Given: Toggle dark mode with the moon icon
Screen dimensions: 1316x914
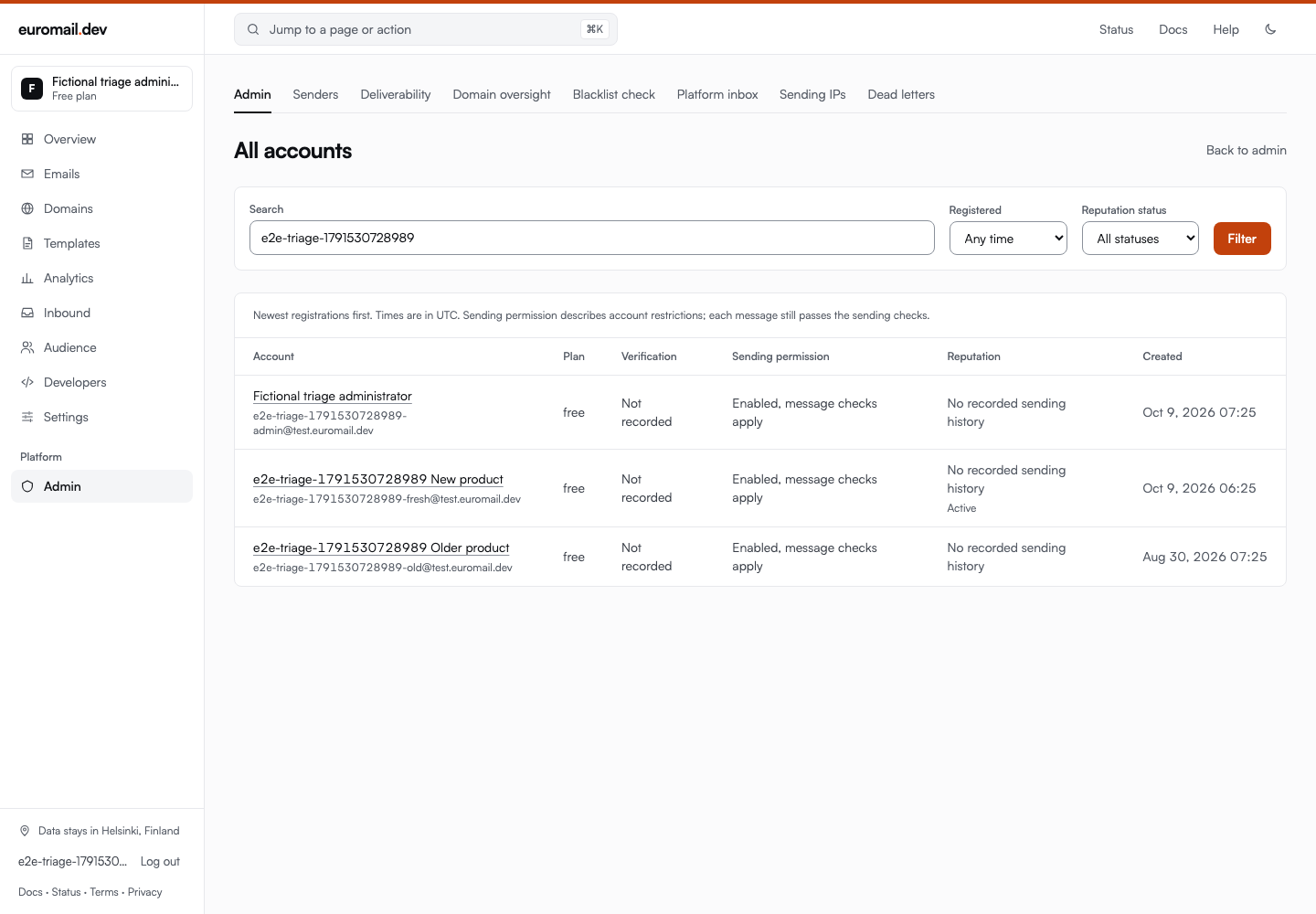Looking at the screenshot, I should tap(1270, 29).
